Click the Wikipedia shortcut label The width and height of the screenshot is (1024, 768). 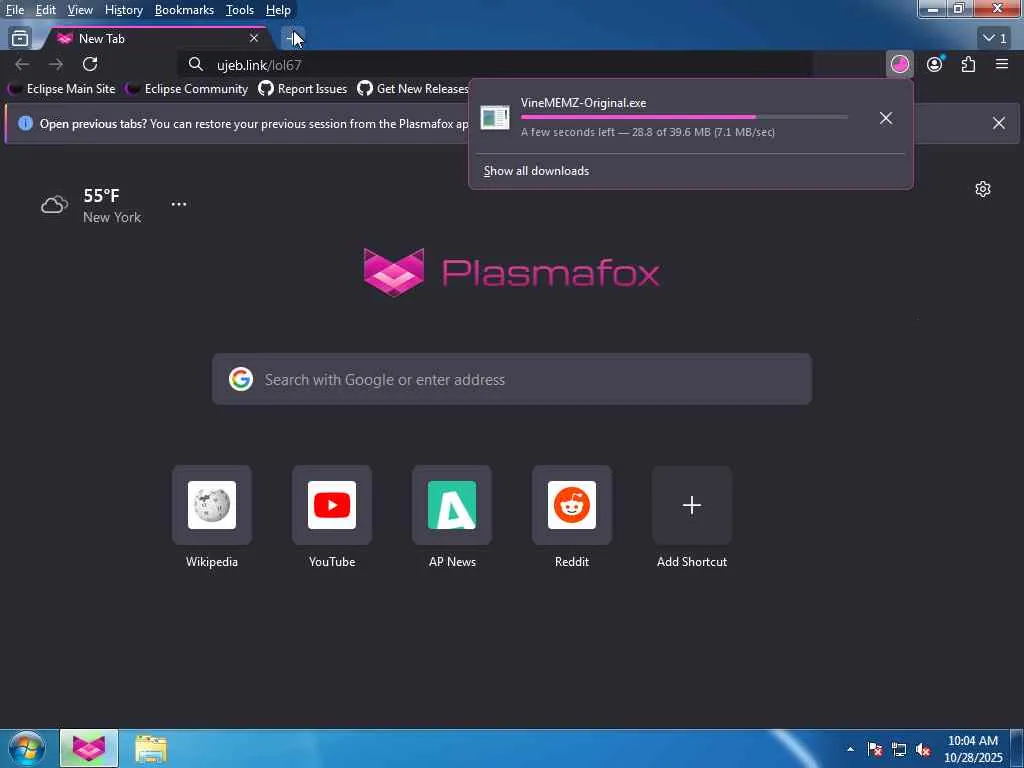212,562
